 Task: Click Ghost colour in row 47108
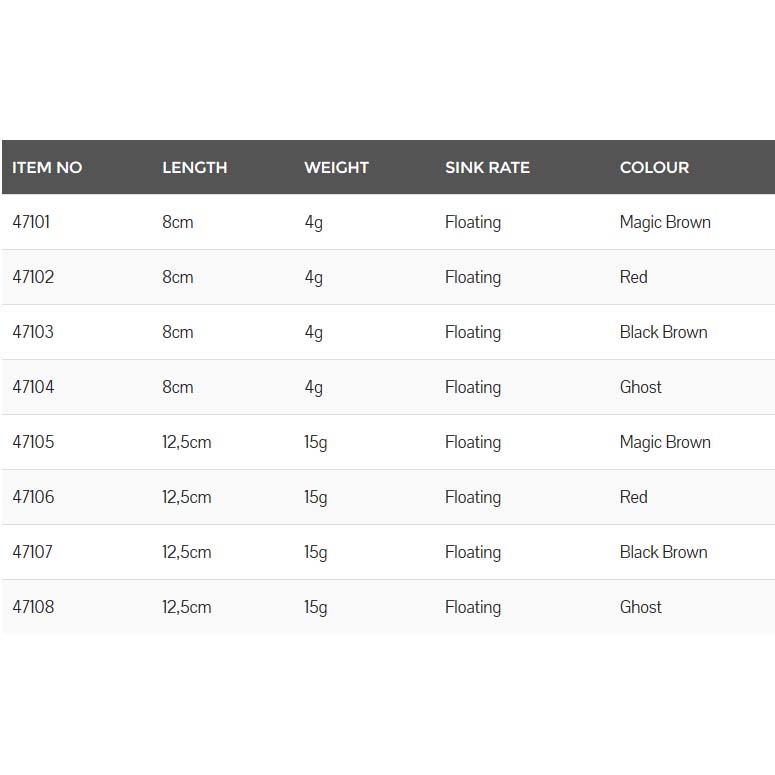pyautogui.click(x=640, y=607)
